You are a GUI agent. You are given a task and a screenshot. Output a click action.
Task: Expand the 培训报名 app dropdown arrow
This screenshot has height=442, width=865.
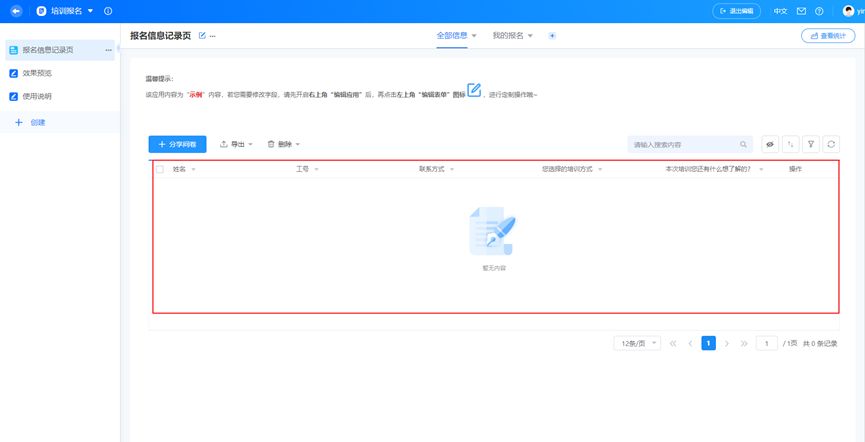(90, 11)
